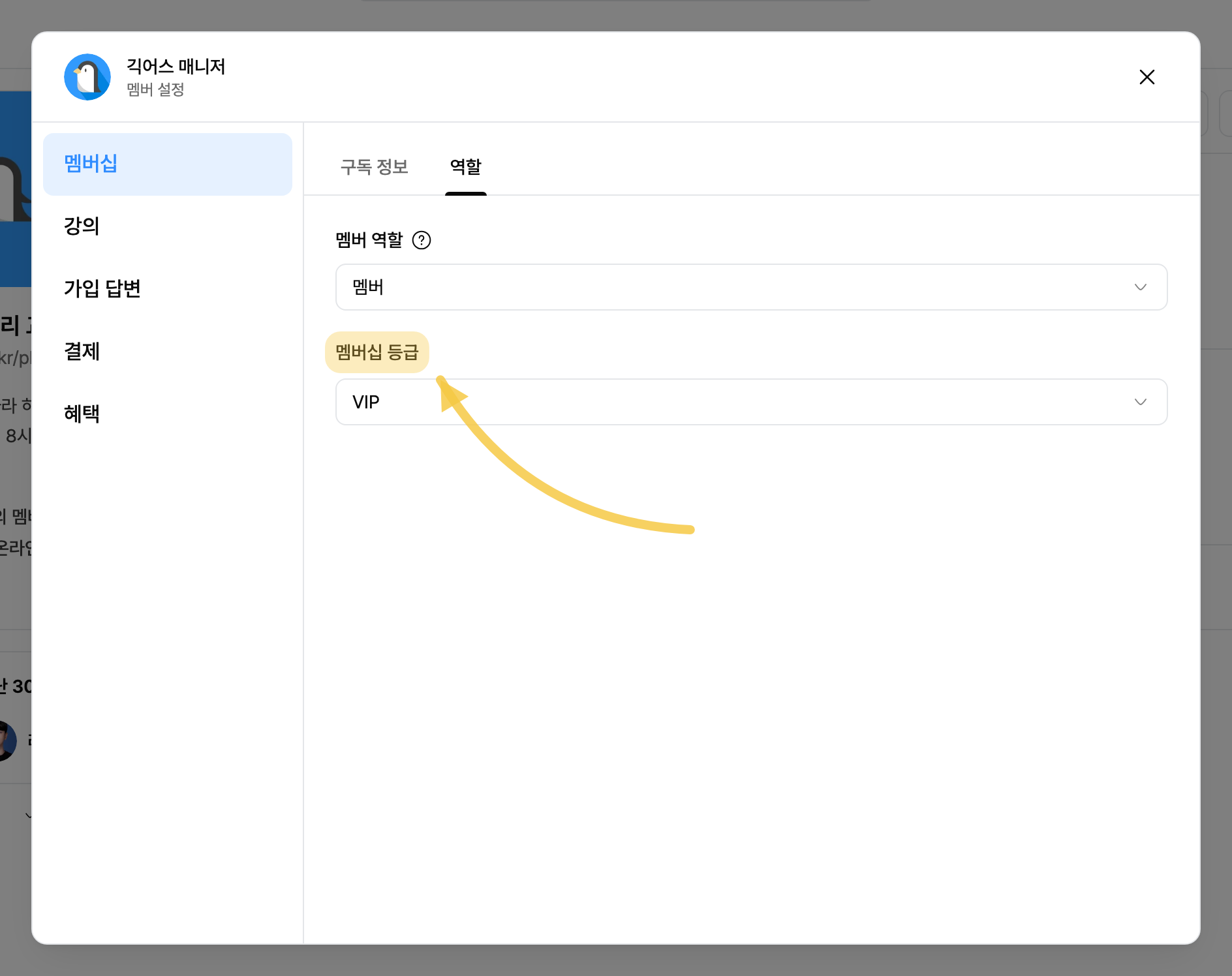Image resolution: width=1232 pixels, height=976 pixels.
Task: Click the 긱어스 매니저 name in header
Action: coord(176,67)
